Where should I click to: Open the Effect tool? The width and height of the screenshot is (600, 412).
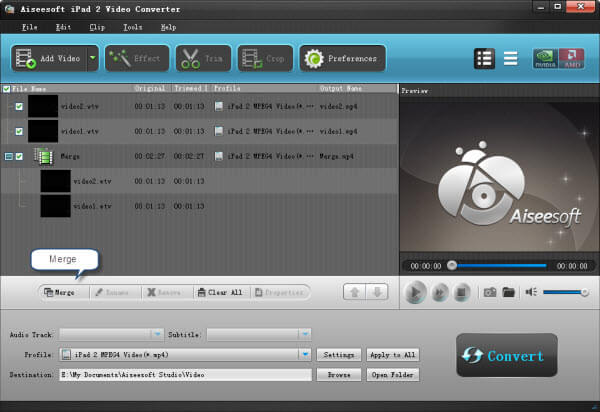[137, 59]
